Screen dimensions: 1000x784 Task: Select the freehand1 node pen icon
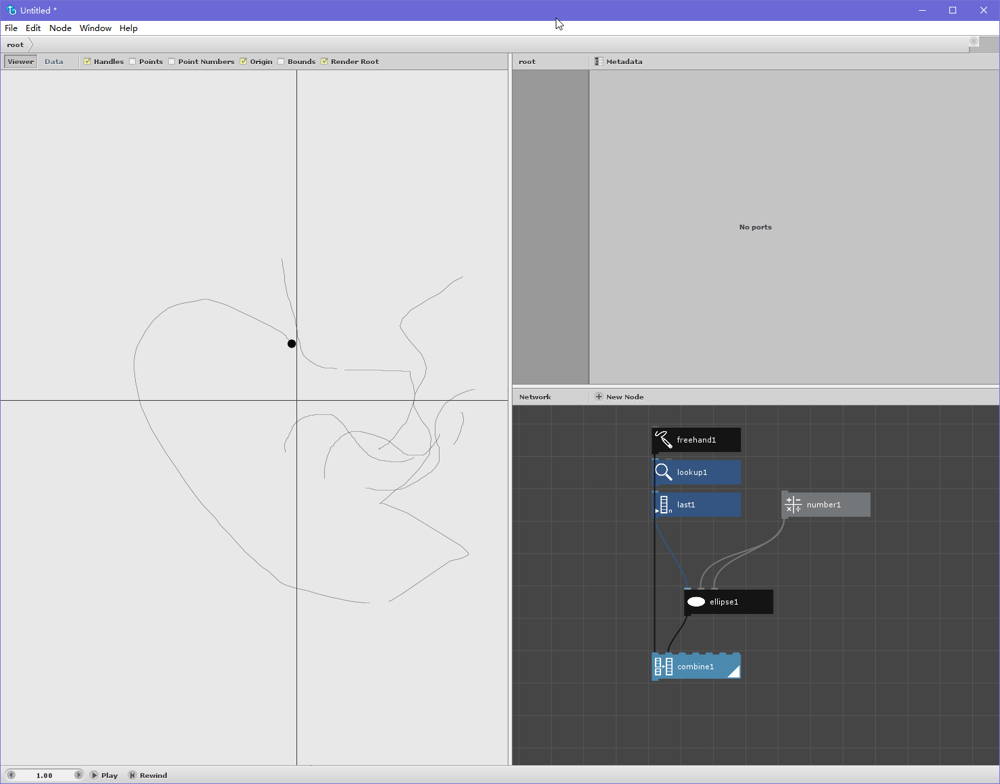[x=663, y=440]
